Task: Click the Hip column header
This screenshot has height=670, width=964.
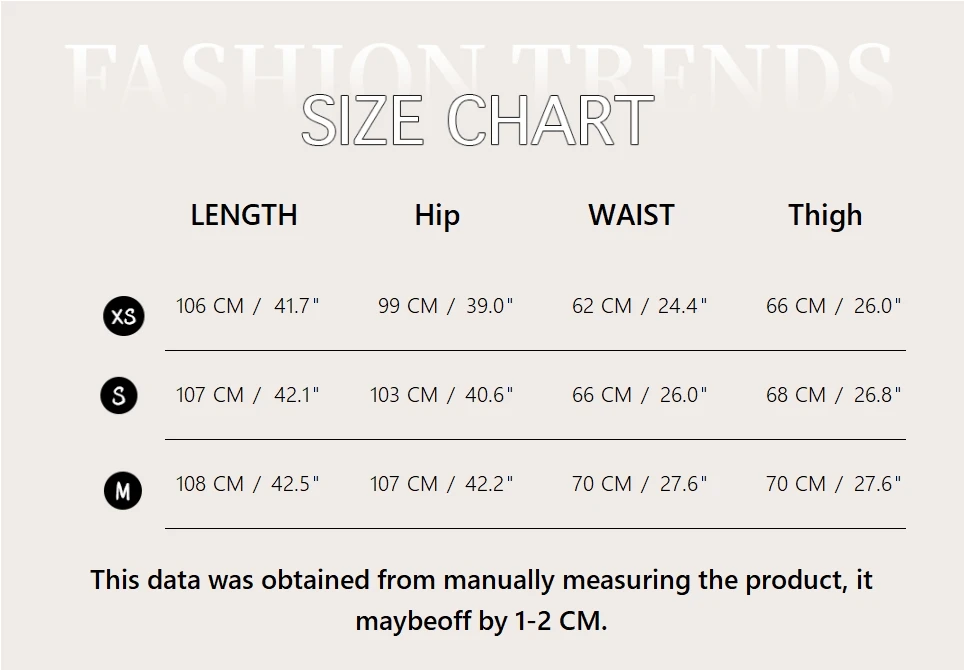Action: pyautogui.click(x=437, y=215)
